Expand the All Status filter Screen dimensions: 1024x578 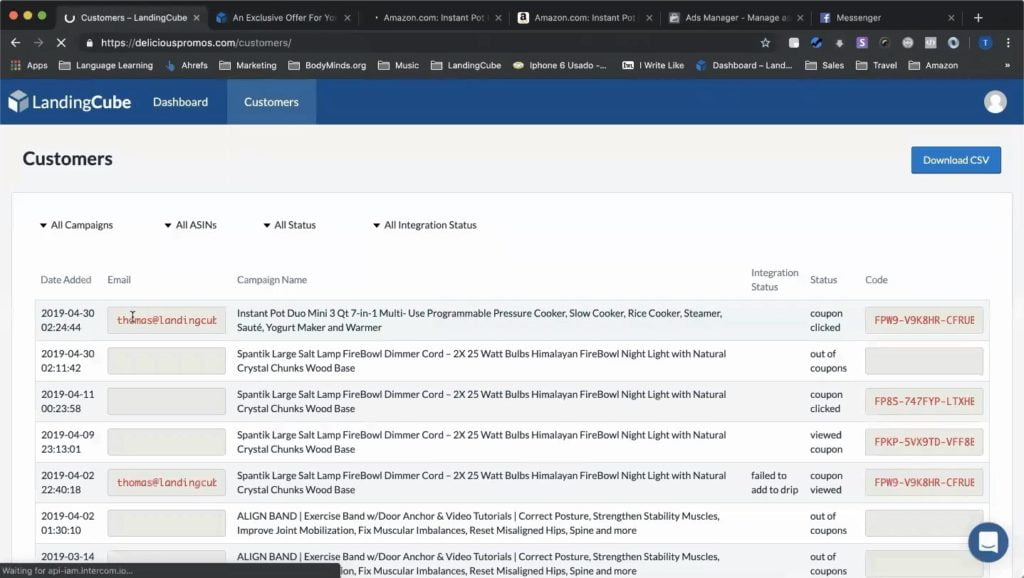click(x=289, y=225)
